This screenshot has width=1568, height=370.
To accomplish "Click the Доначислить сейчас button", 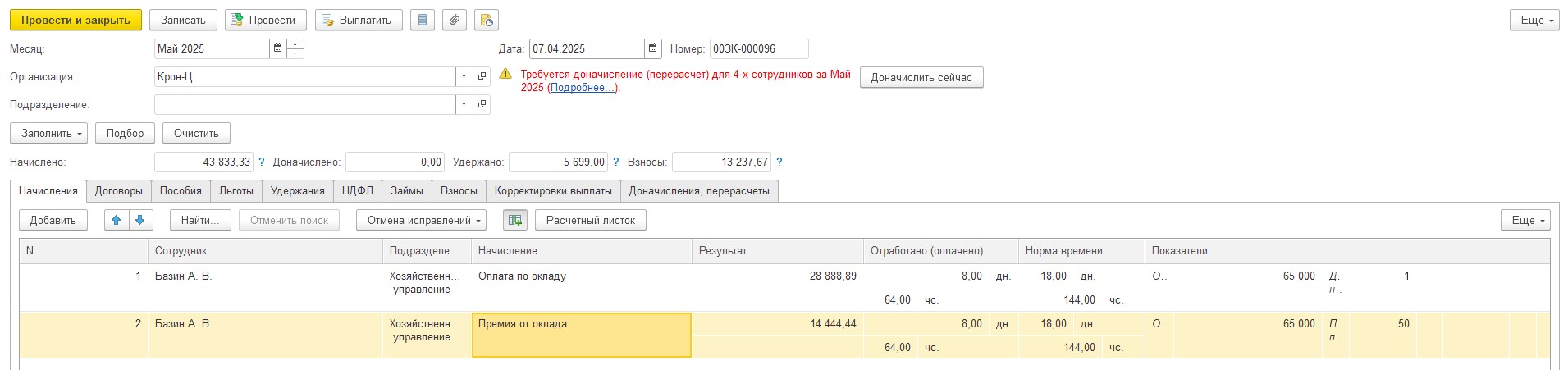I will (x=921, y=77).
